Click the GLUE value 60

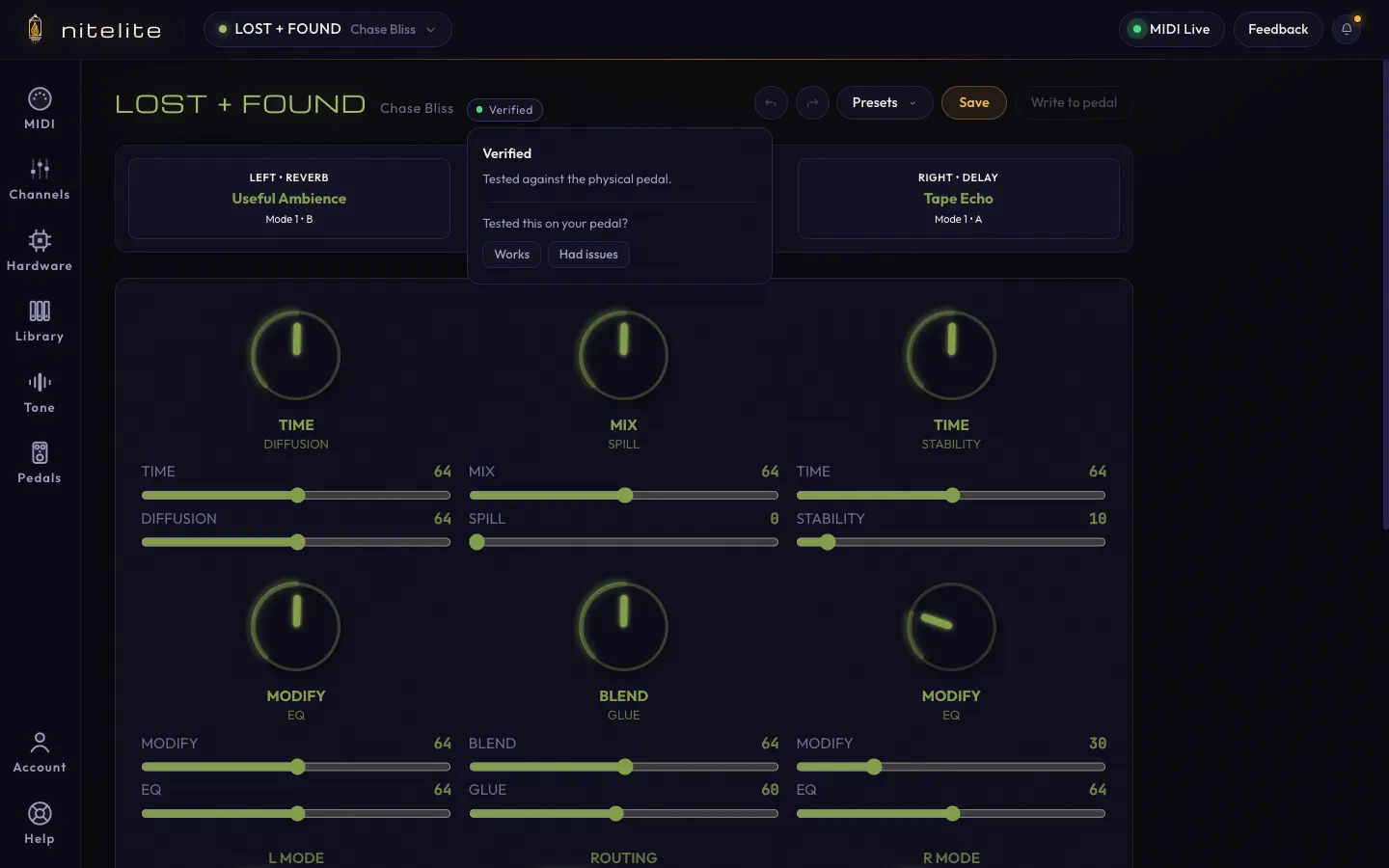coord(770,790)
